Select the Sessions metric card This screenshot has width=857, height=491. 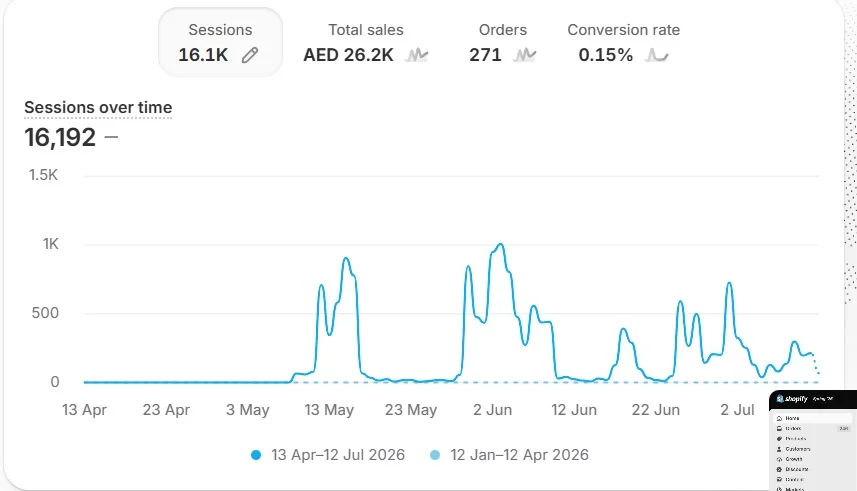(220, 42)
